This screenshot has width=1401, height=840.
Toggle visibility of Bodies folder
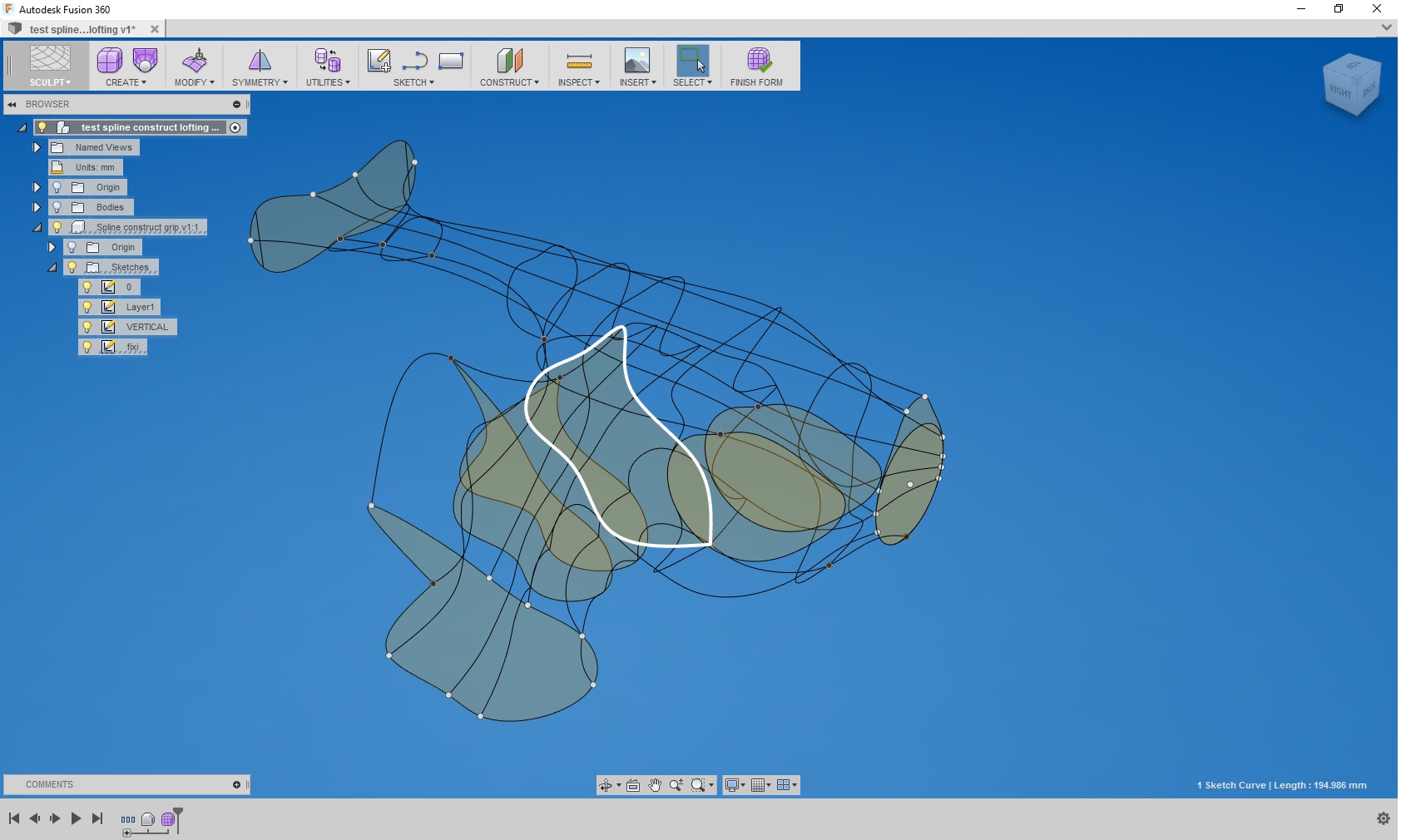point(57,207)
